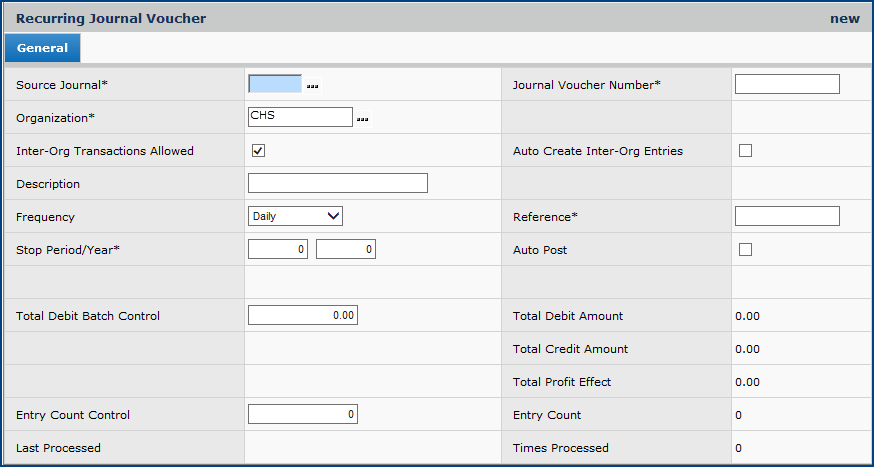
Task: Open the Source Journal lookup ellipsis
Action: (312, 87)
